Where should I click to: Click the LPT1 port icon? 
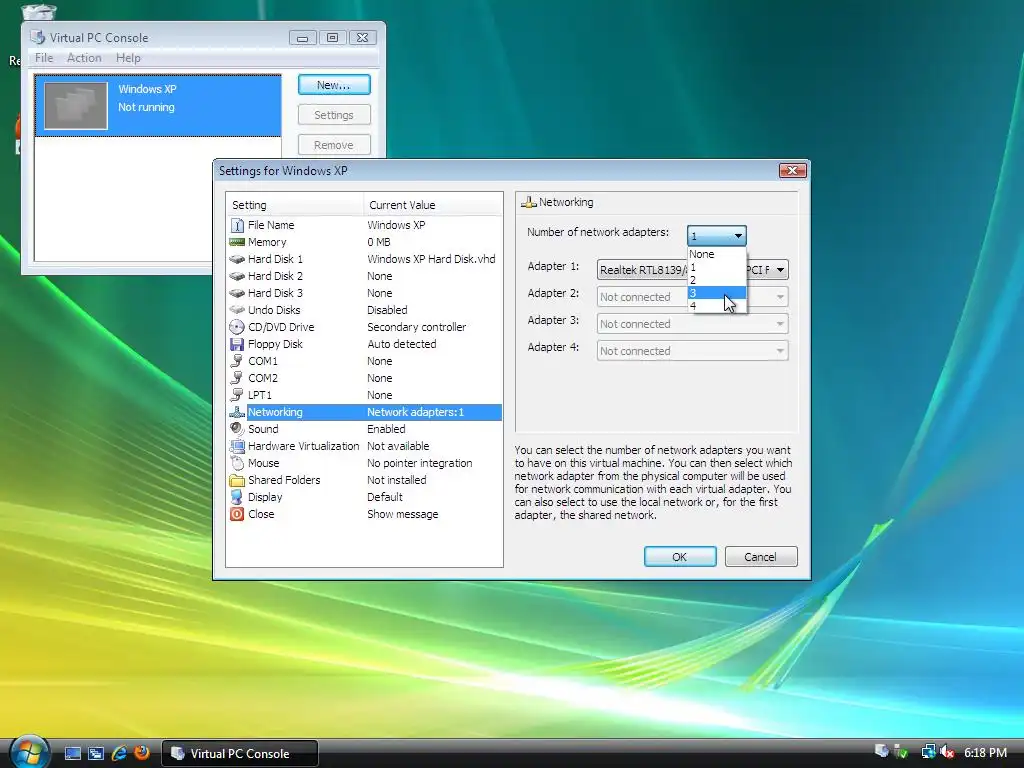point(237,395)
